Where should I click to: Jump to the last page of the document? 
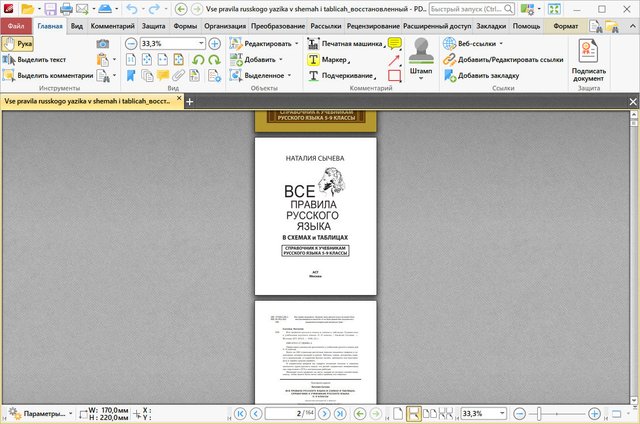(x=340, y=413)
